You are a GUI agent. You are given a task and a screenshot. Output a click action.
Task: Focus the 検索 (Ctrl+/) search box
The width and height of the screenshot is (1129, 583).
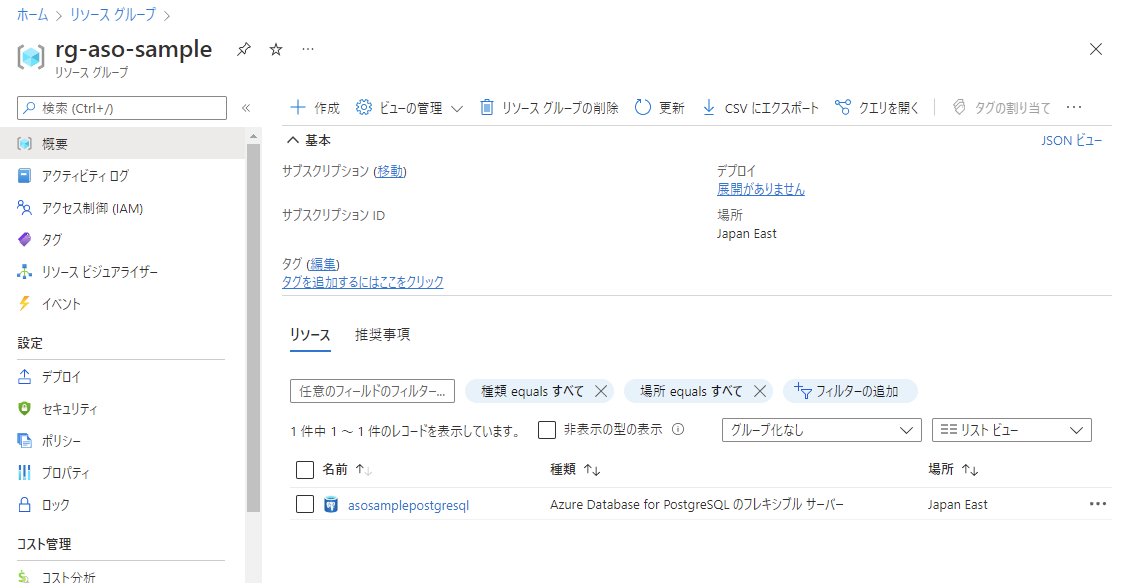coord(122,108)
